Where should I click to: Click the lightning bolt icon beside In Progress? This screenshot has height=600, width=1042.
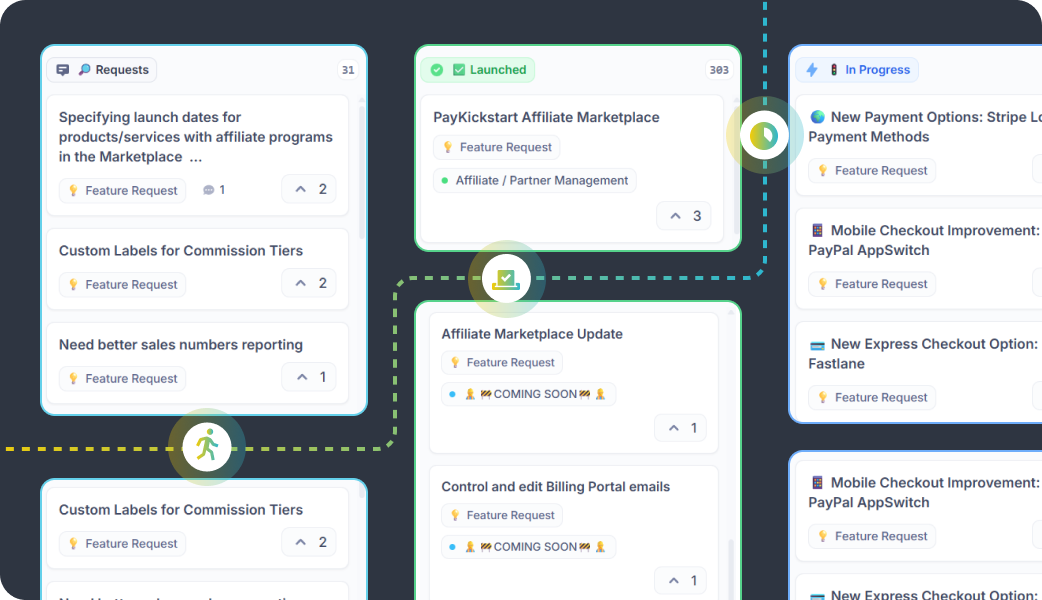click(812, 70)
